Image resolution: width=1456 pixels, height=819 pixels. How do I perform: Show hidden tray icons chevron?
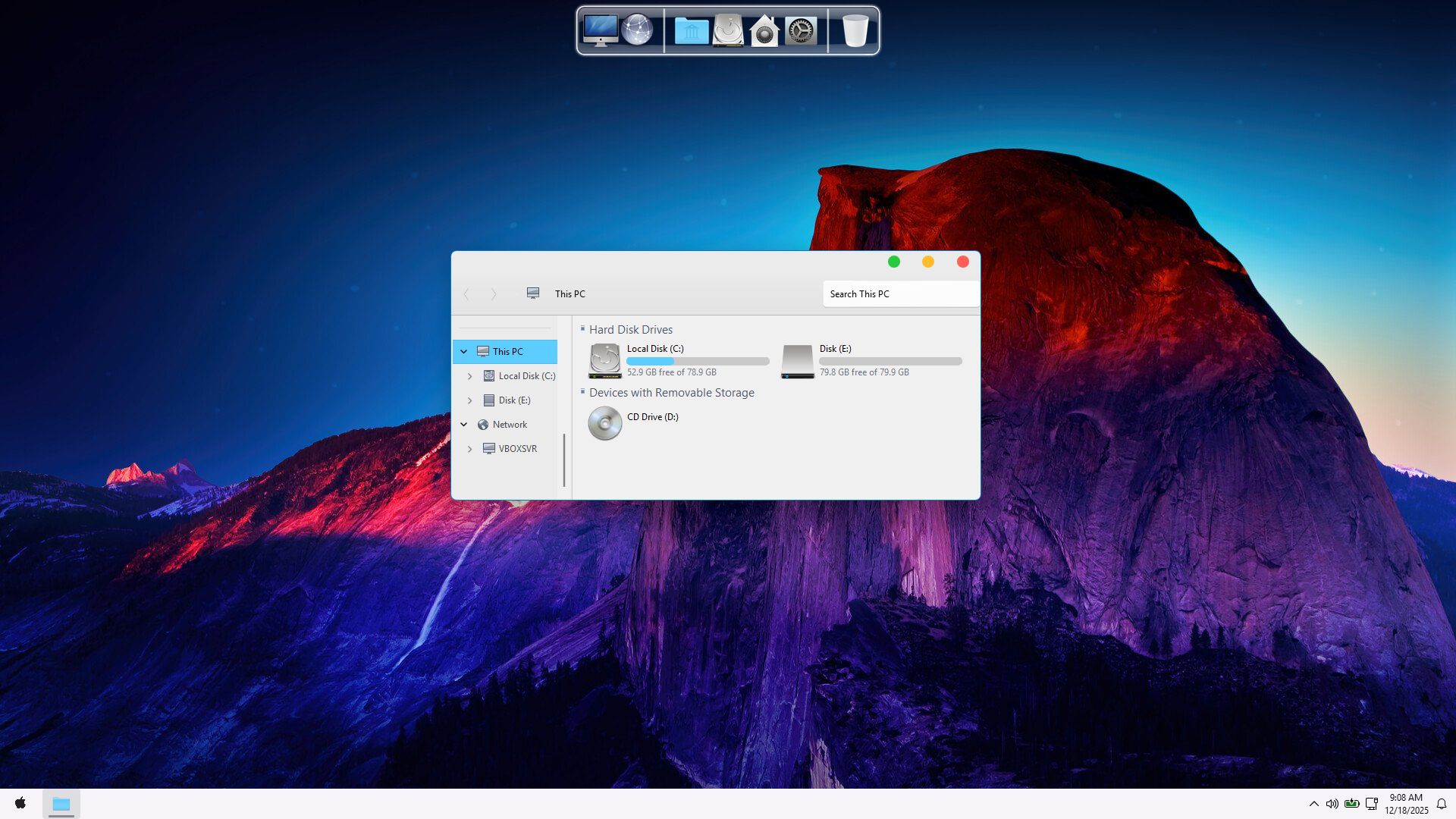[x=1313, y=804]
